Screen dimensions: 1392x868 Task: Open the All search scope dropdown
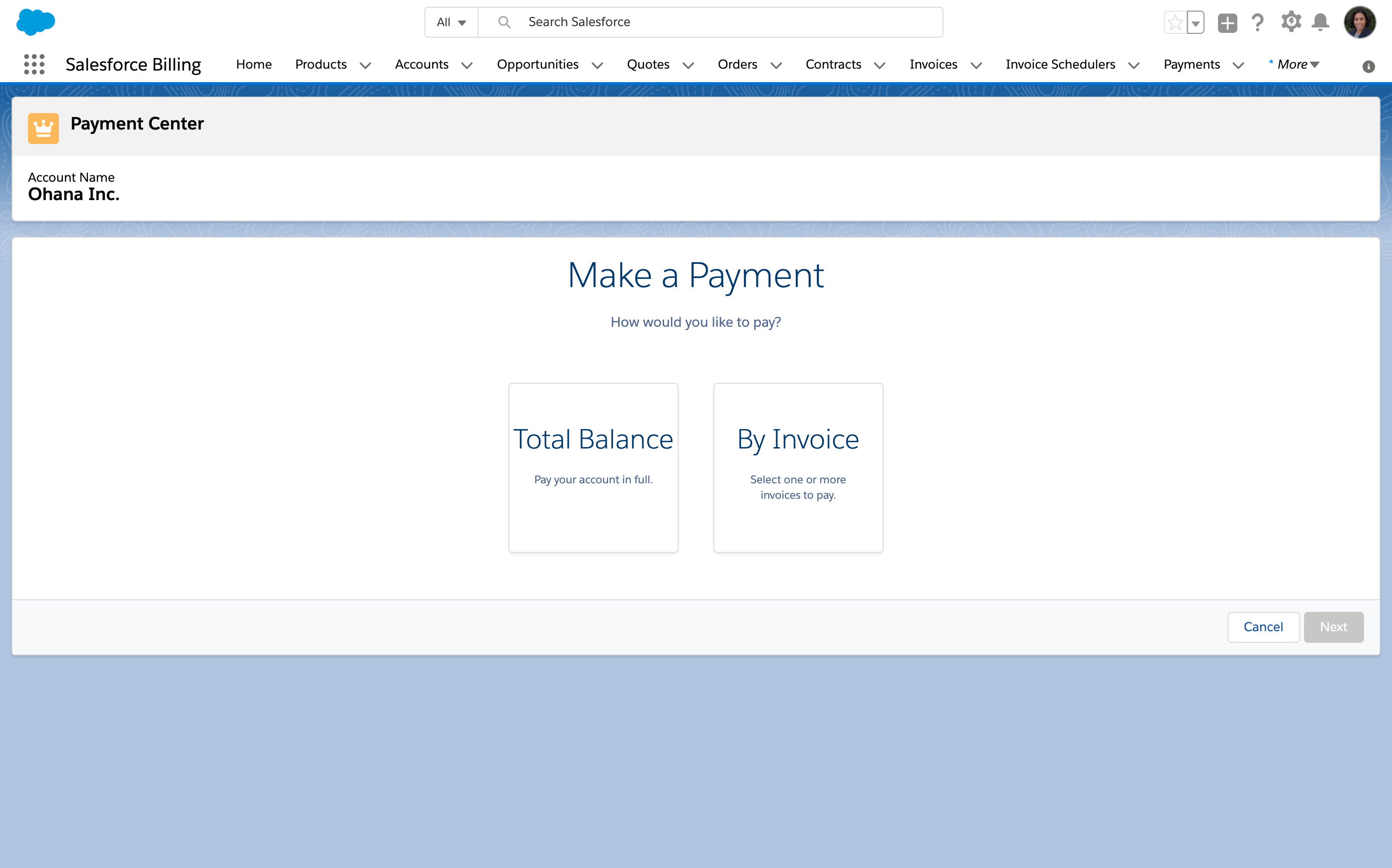(451, 22)
